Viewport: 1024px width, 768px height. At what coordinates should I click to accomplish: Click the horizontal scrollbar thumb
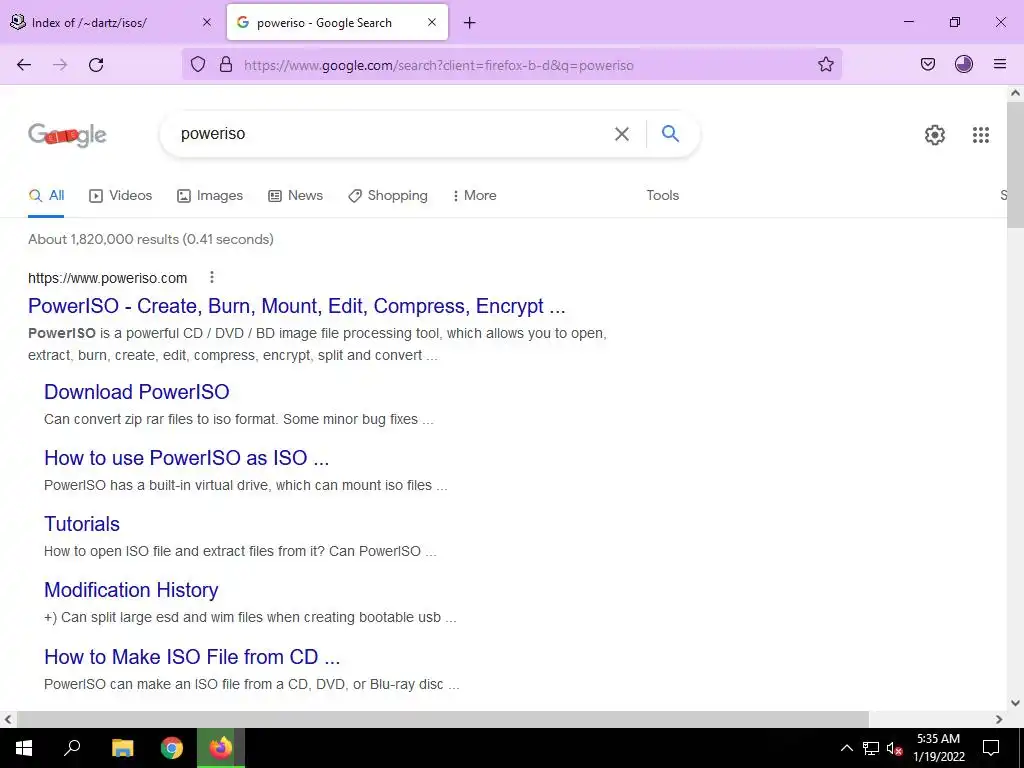(442, 719)
